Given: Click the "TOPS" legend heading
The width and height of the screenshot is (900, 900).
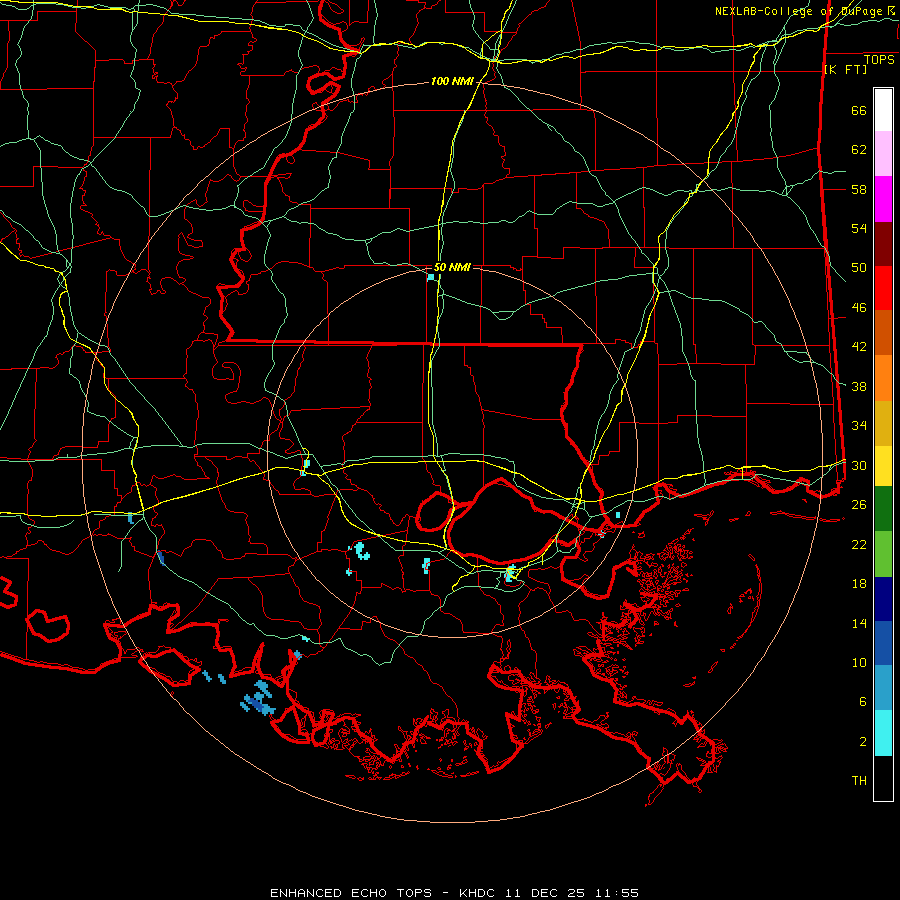Looking at the screenshot, I should point(879,60).
